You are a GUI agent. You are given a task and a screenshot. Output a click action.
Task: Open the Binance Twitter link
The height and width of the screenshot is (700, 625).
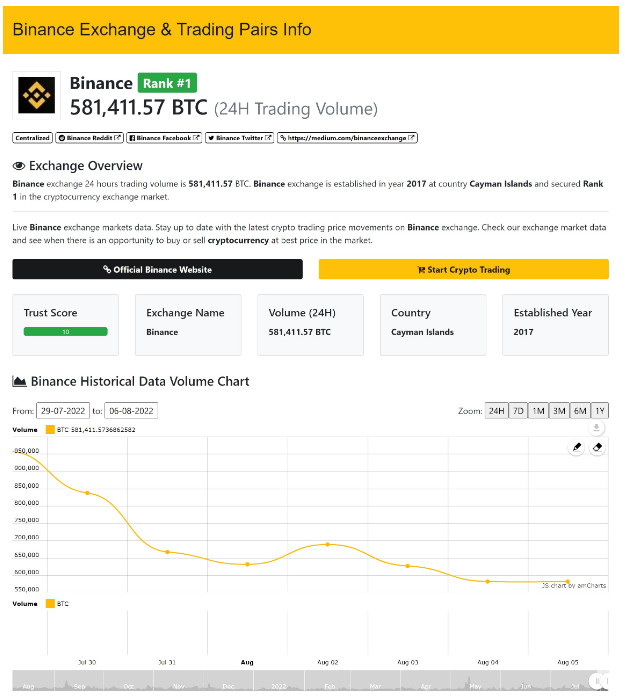tap(239, 138)
